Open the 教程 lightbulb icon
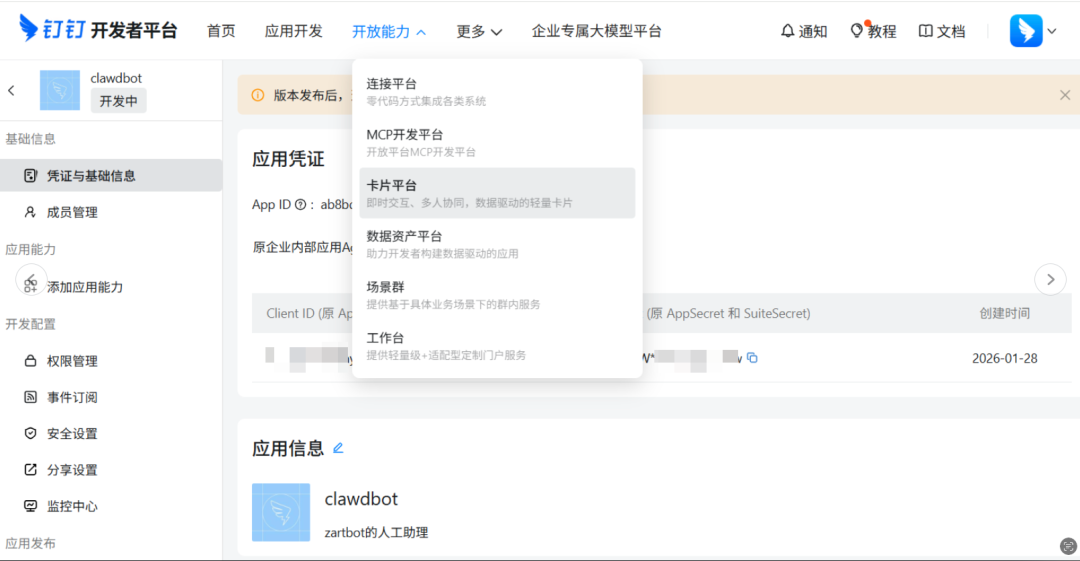The height and width of the screenshot is (561, 1080). tap(856, 31)
